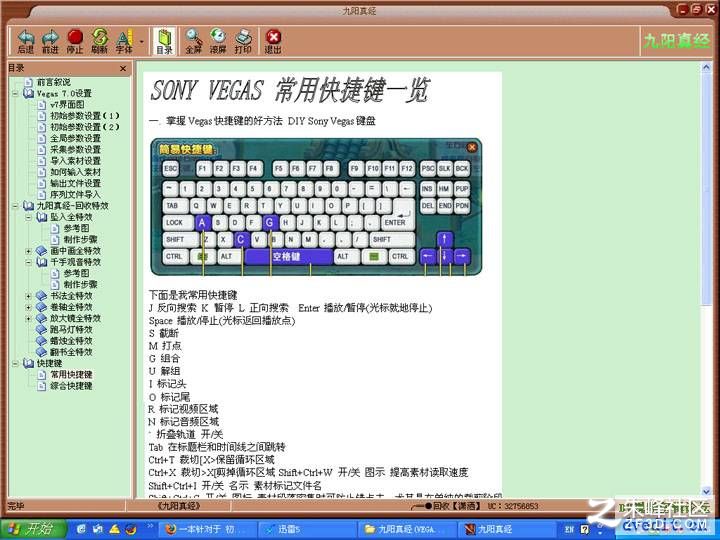Screen dimensions: 720x540
Task: Switch to 九阳真经 VEGA folder taskbar item
Action: point(407,529)
